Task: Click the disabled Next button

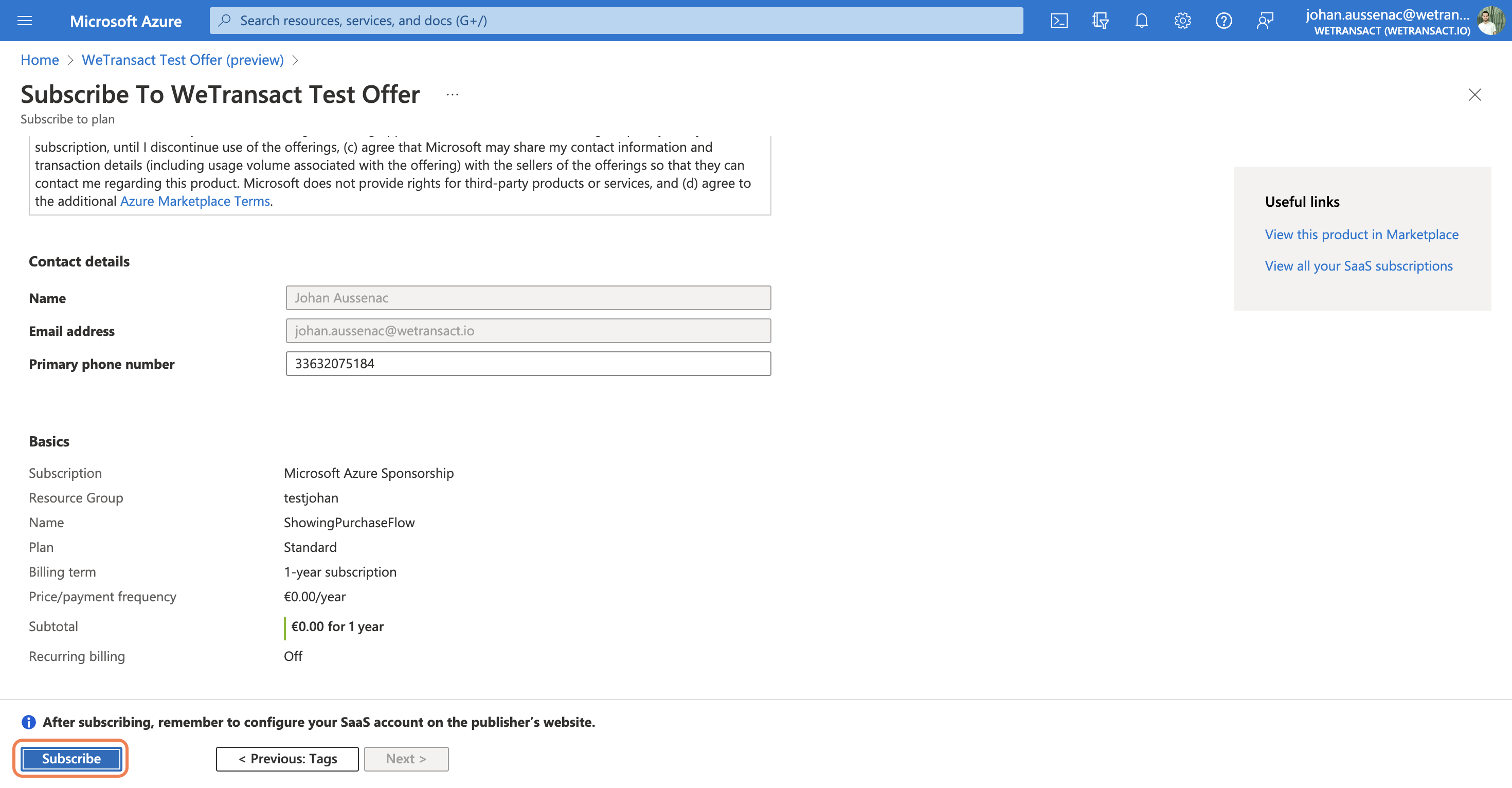Action: click(406, 759)
